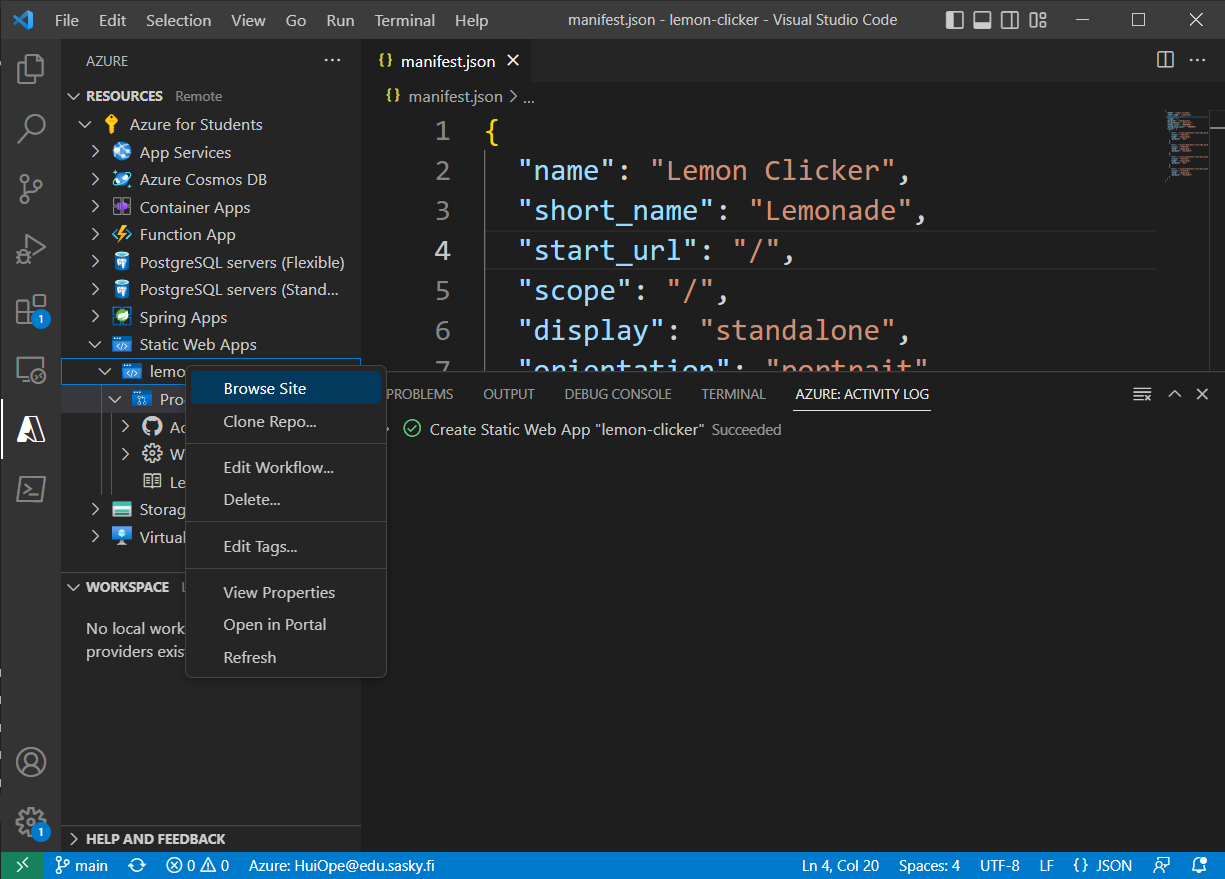Collapse the WORKSPACE section
This screenshot has height=879, width=1225.
click(73, 587)
